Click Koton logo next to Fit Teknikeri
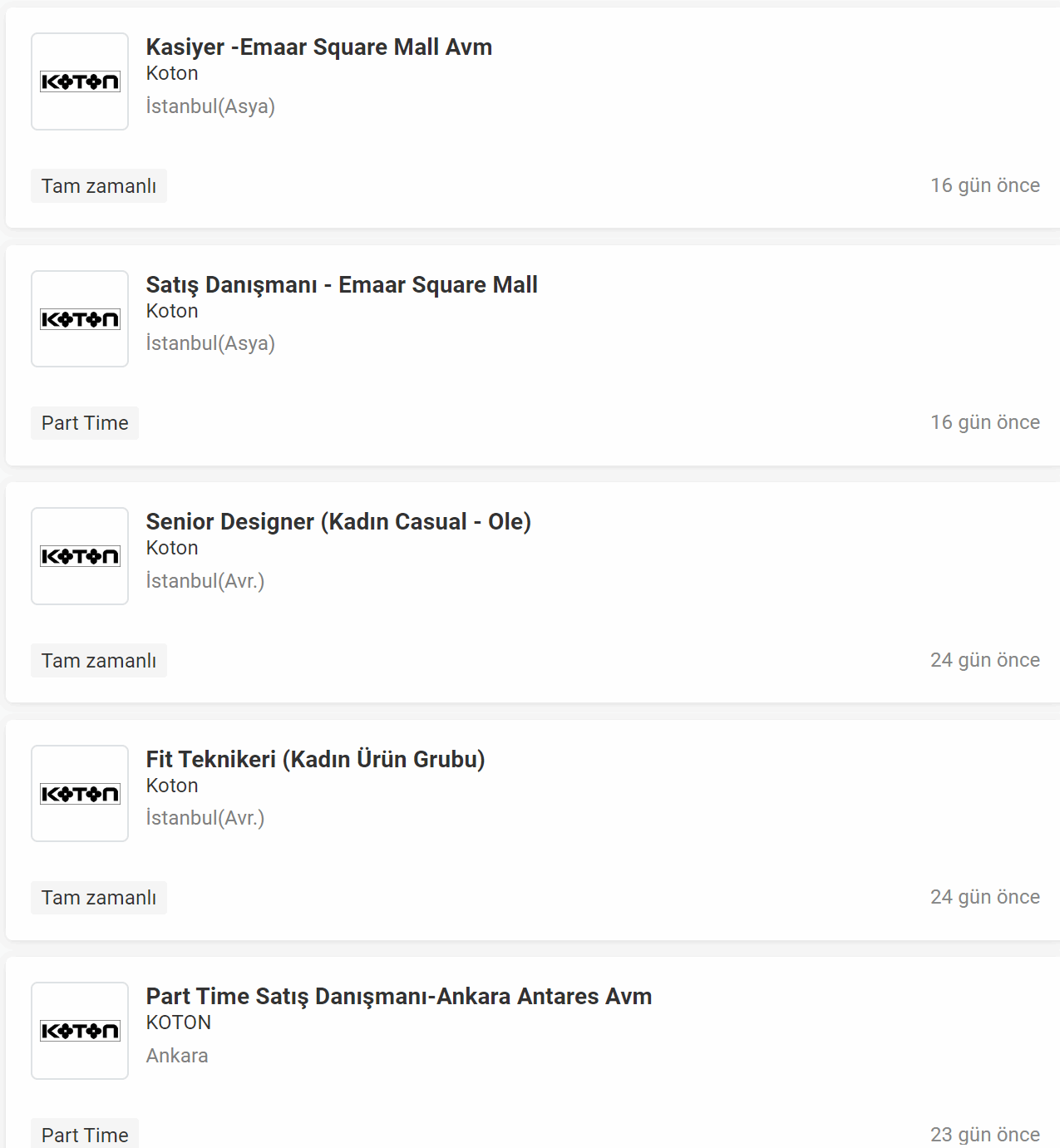This screenshot has height=1148, width=1060. pos(80,794)
